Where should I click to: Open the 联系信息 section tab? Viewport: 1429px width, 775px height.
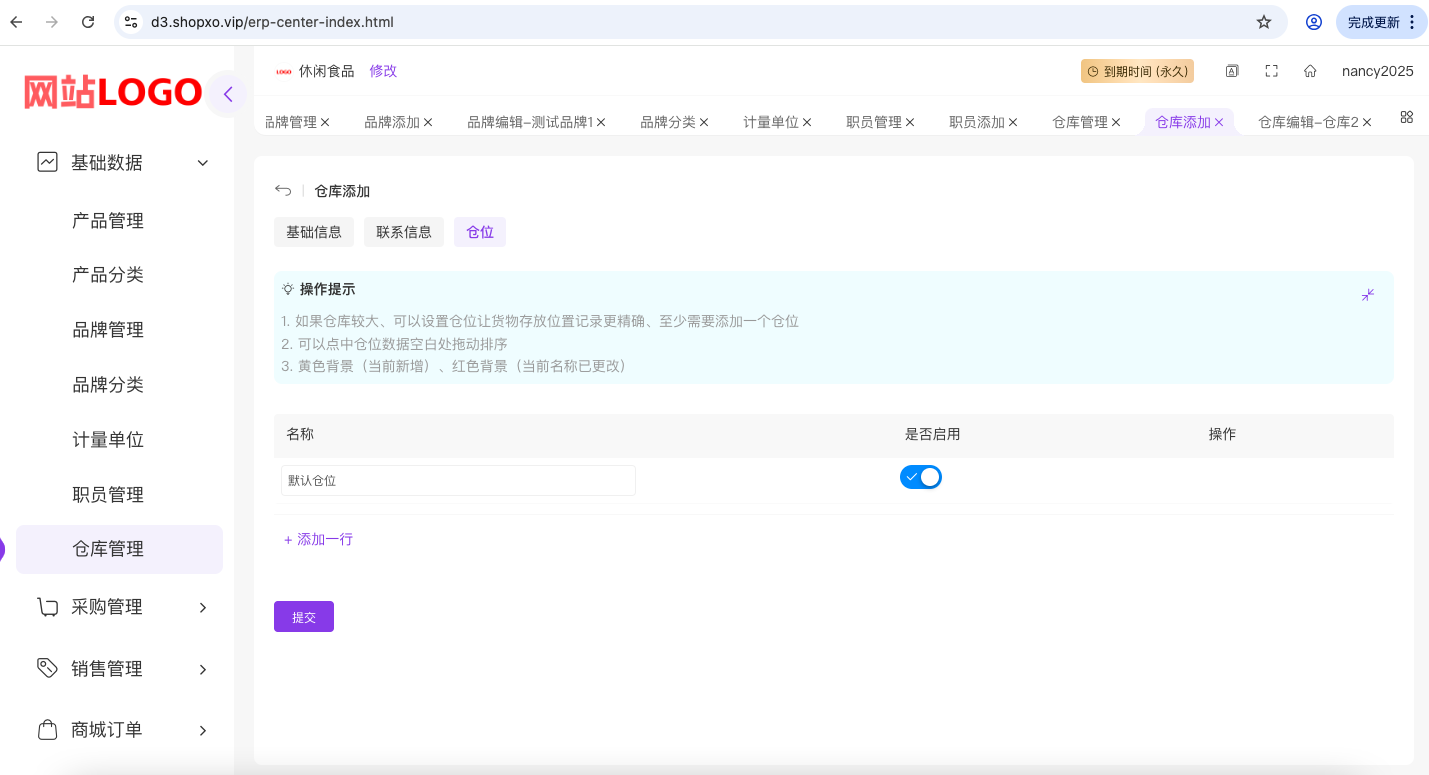click(x=404, y=232)
